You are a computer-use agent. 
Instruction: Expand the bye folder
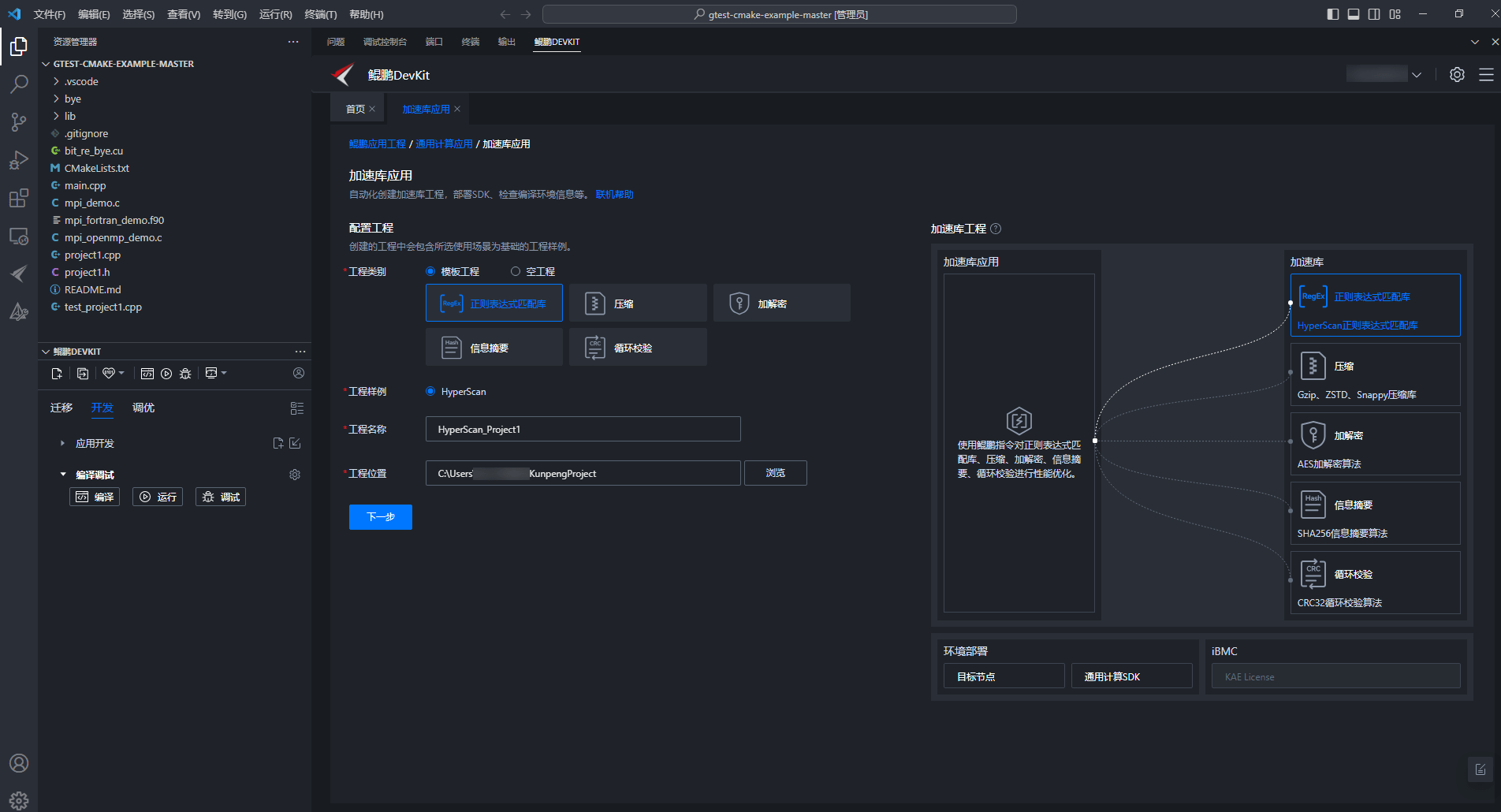[x=57, y=99]
